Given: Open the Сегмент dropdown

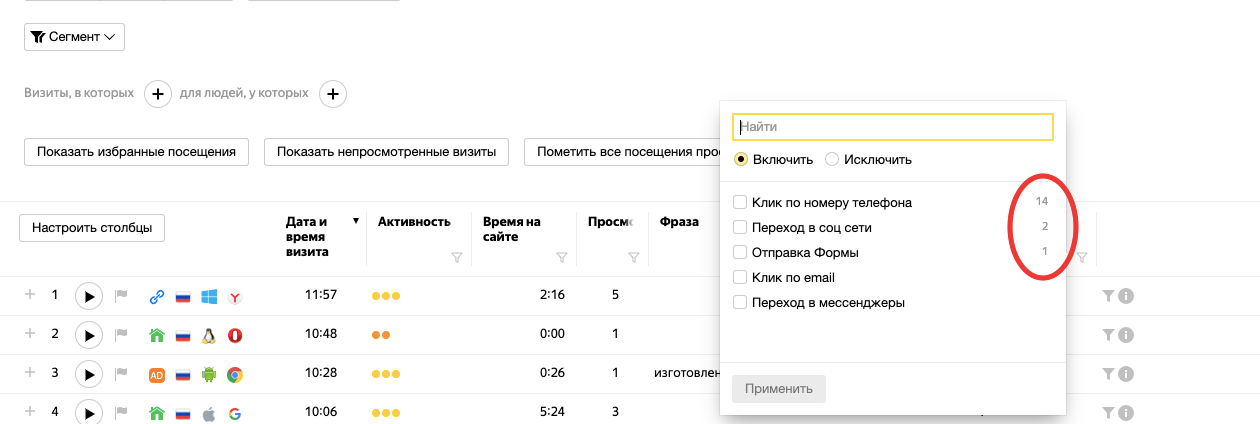Looking at the screenshot, I should coord(74,37).
